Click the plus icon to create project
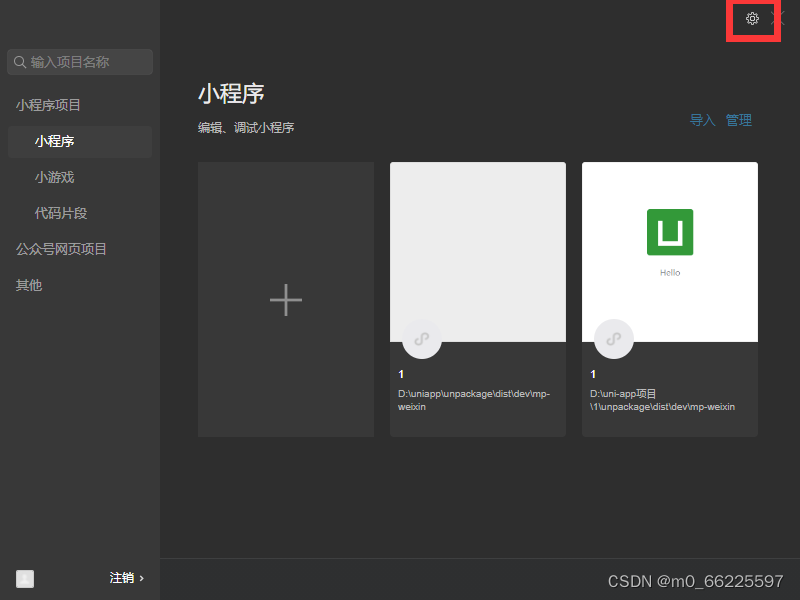This screenshot has height=600, width=800. (286, 300)
